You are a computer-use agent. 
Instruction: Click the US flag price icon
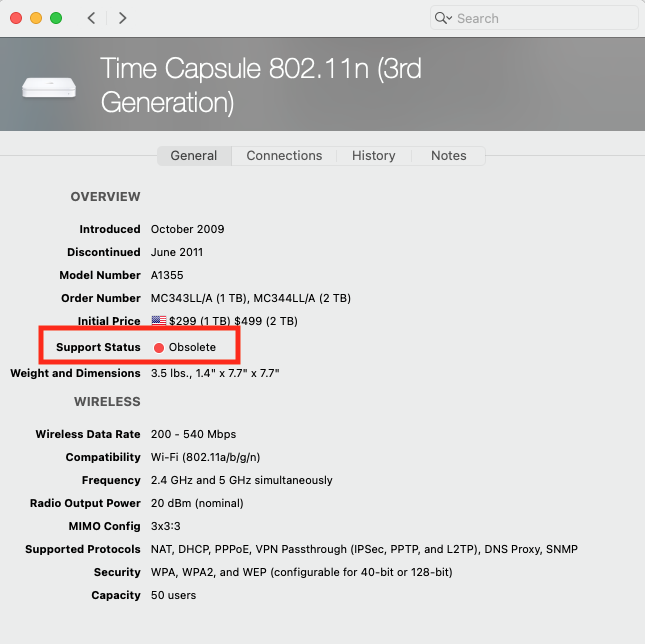point(159,320)
